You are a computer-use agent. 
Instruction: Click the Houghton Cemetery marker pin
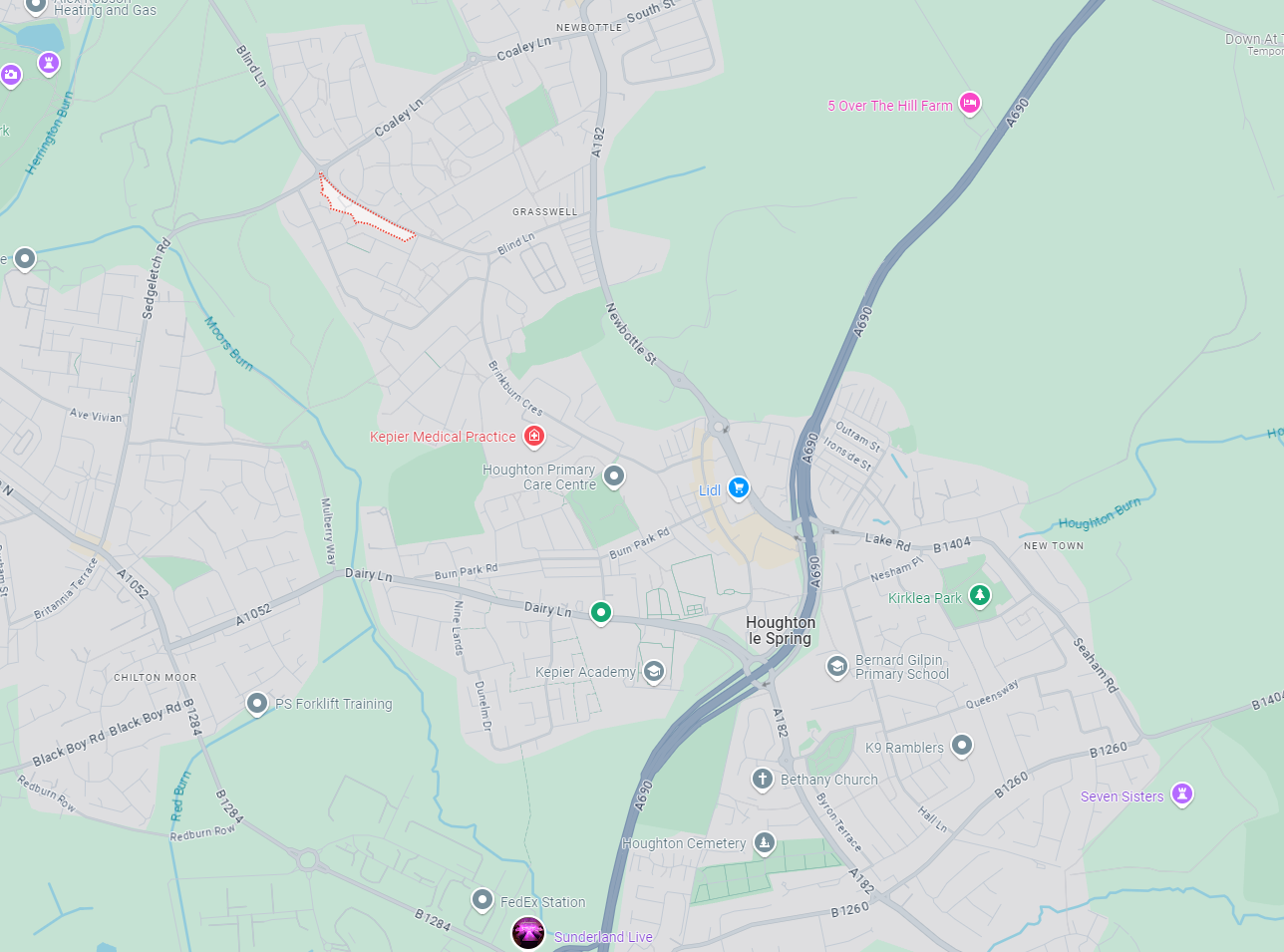(x=764, y=843)
